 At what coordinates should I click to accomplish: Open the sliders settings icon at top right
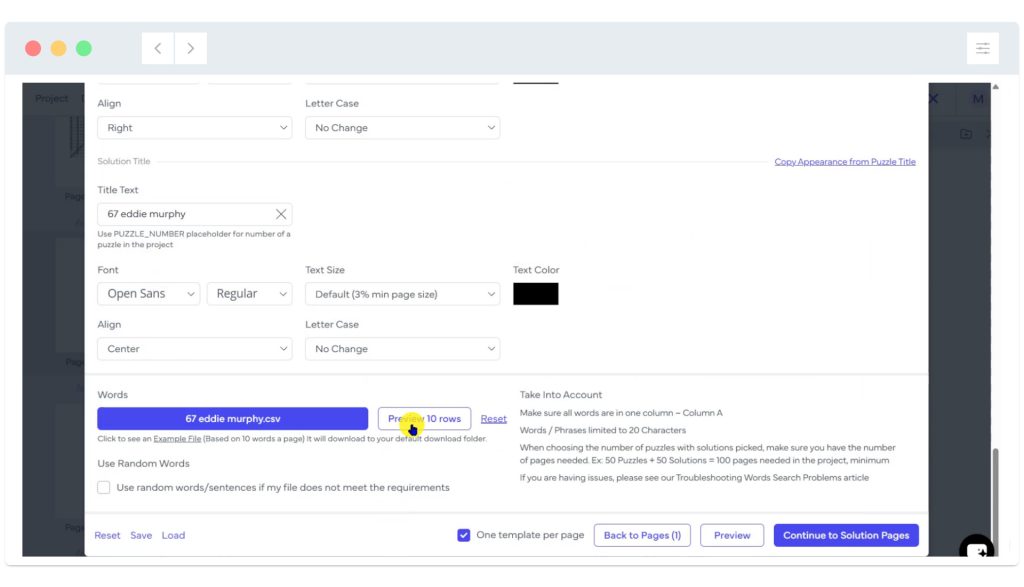coord(982,48)
